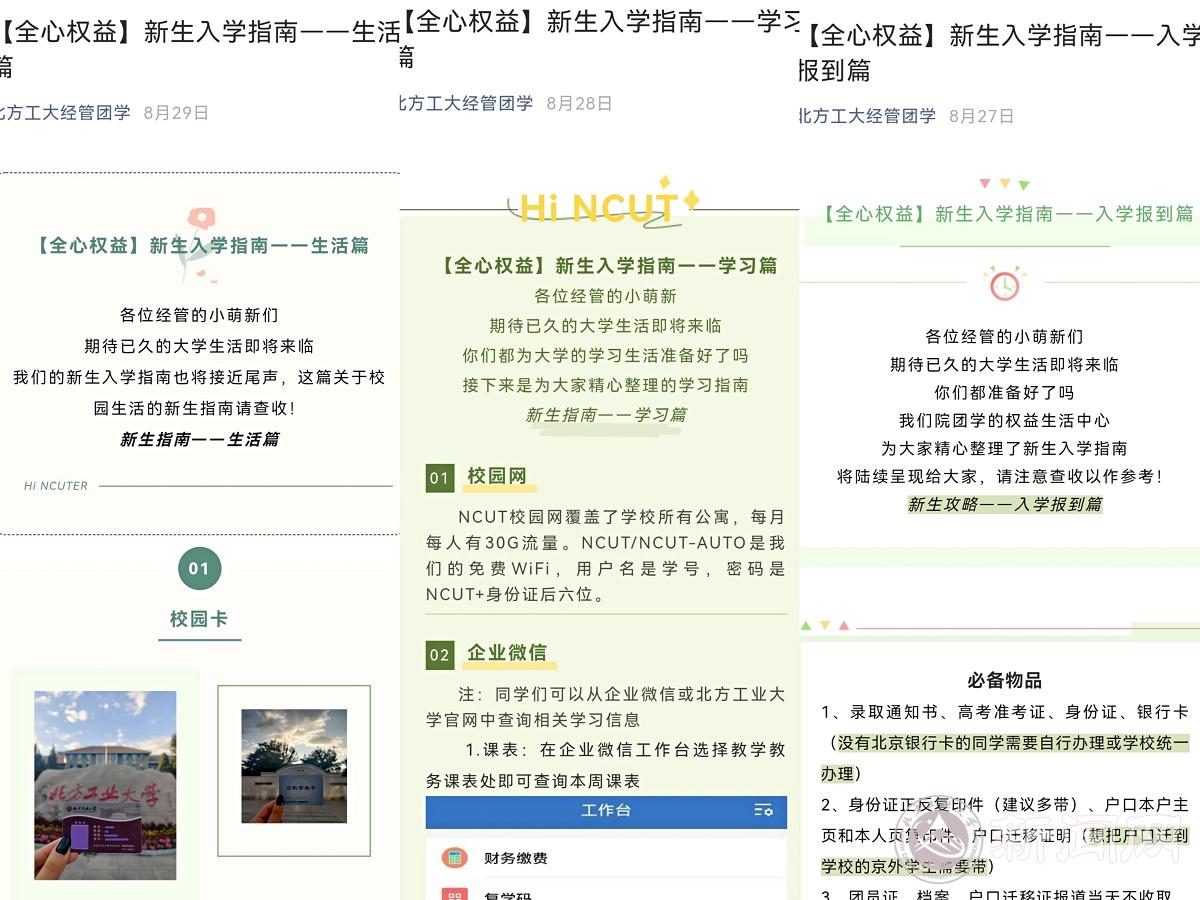This screenshot has width=1200, height=900.
Task: Click the square 01 badge next to 校园网
Action: click(x=439, y=478)
